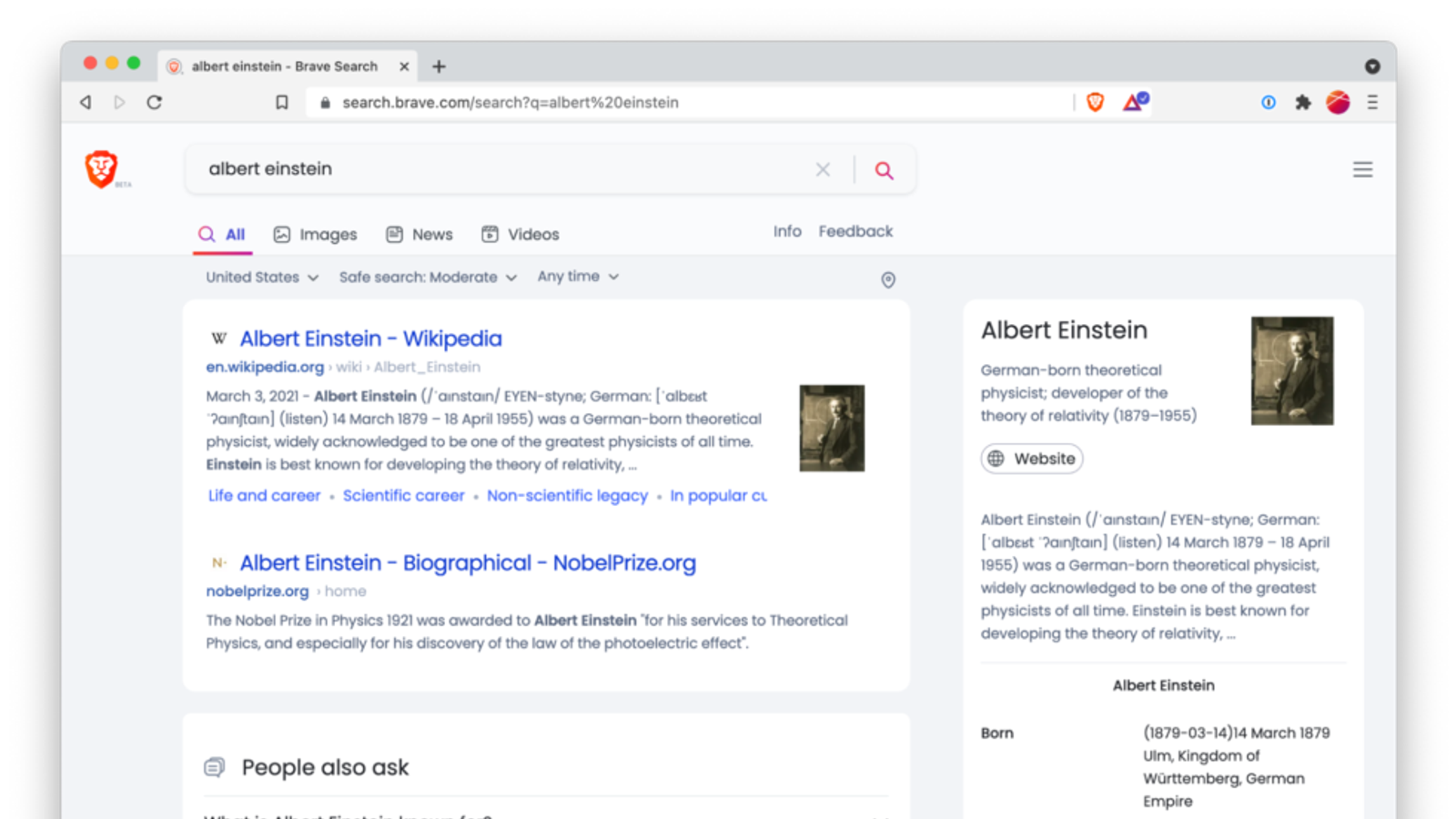Click the 'German-born theoretical physicist' panel description
The width and height of the screenshot is (1456, 819).
click(1088, 393)
